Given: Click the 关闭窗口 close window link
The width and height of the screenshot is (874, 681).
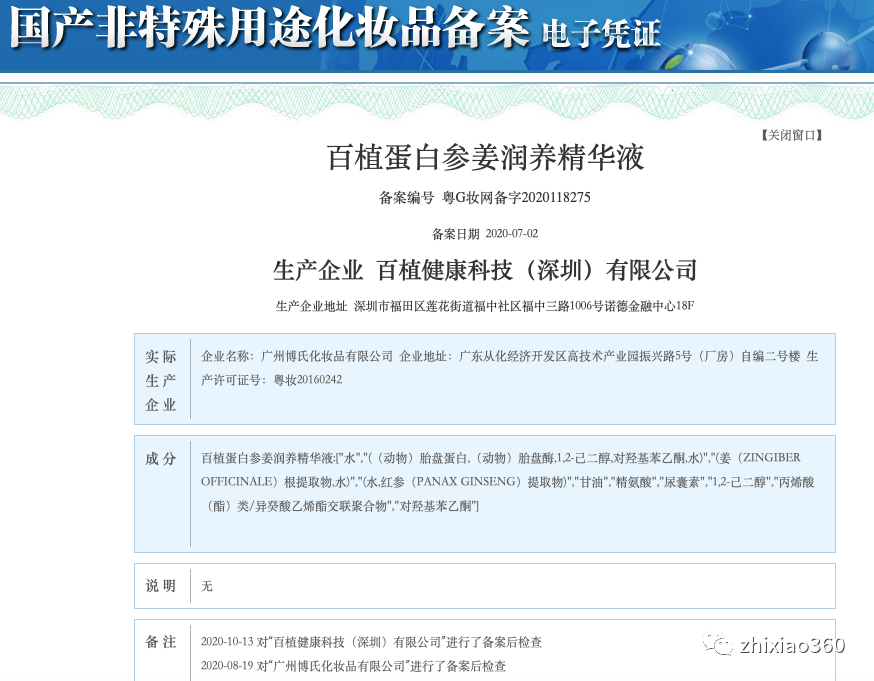Looking at the screenshot, I should (792, 135).
